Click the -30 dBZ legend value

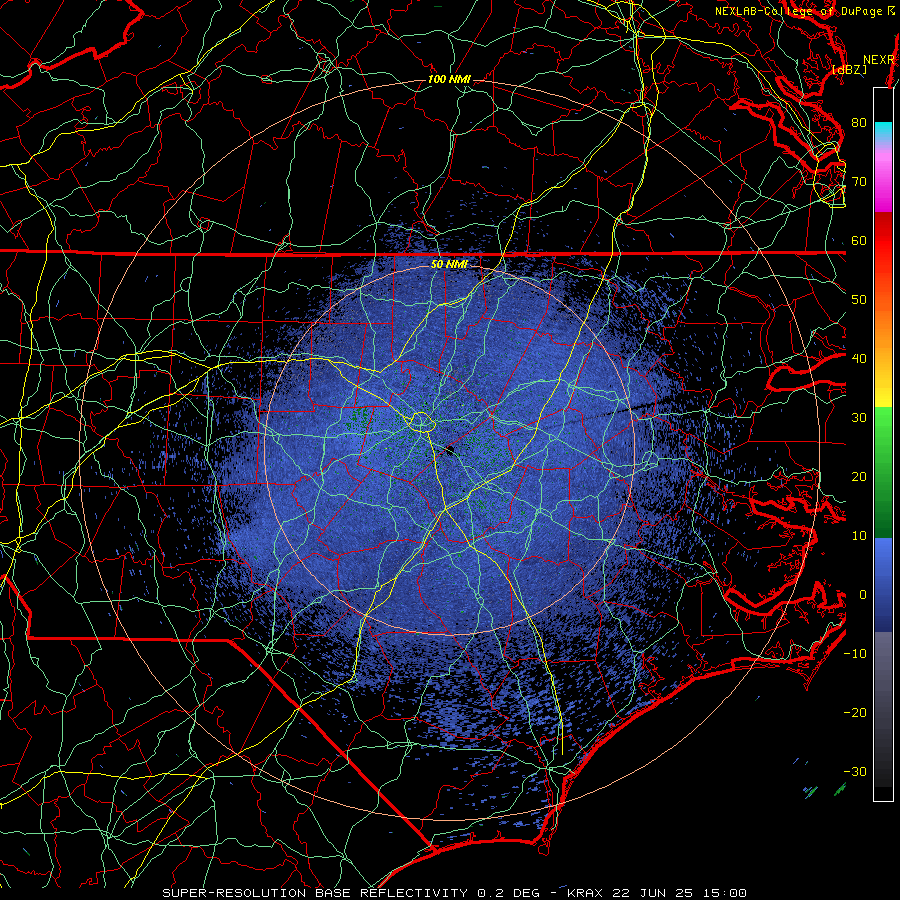(x=855, y=771)
